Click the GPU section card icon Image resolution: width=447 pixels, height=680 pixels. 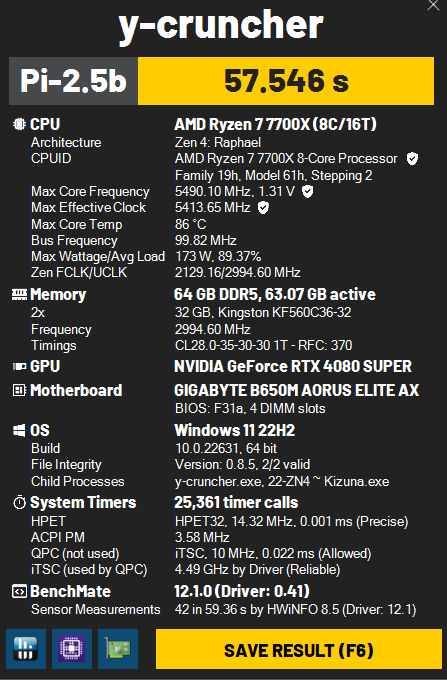19,367
